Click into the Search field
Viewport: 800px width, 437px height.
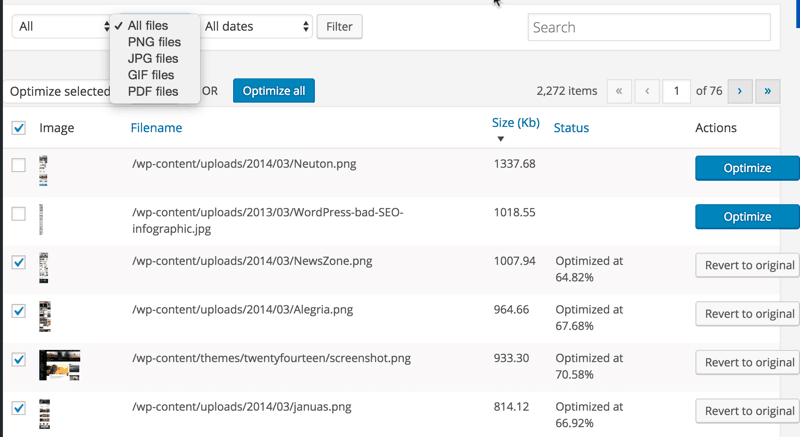coord(649,28)
